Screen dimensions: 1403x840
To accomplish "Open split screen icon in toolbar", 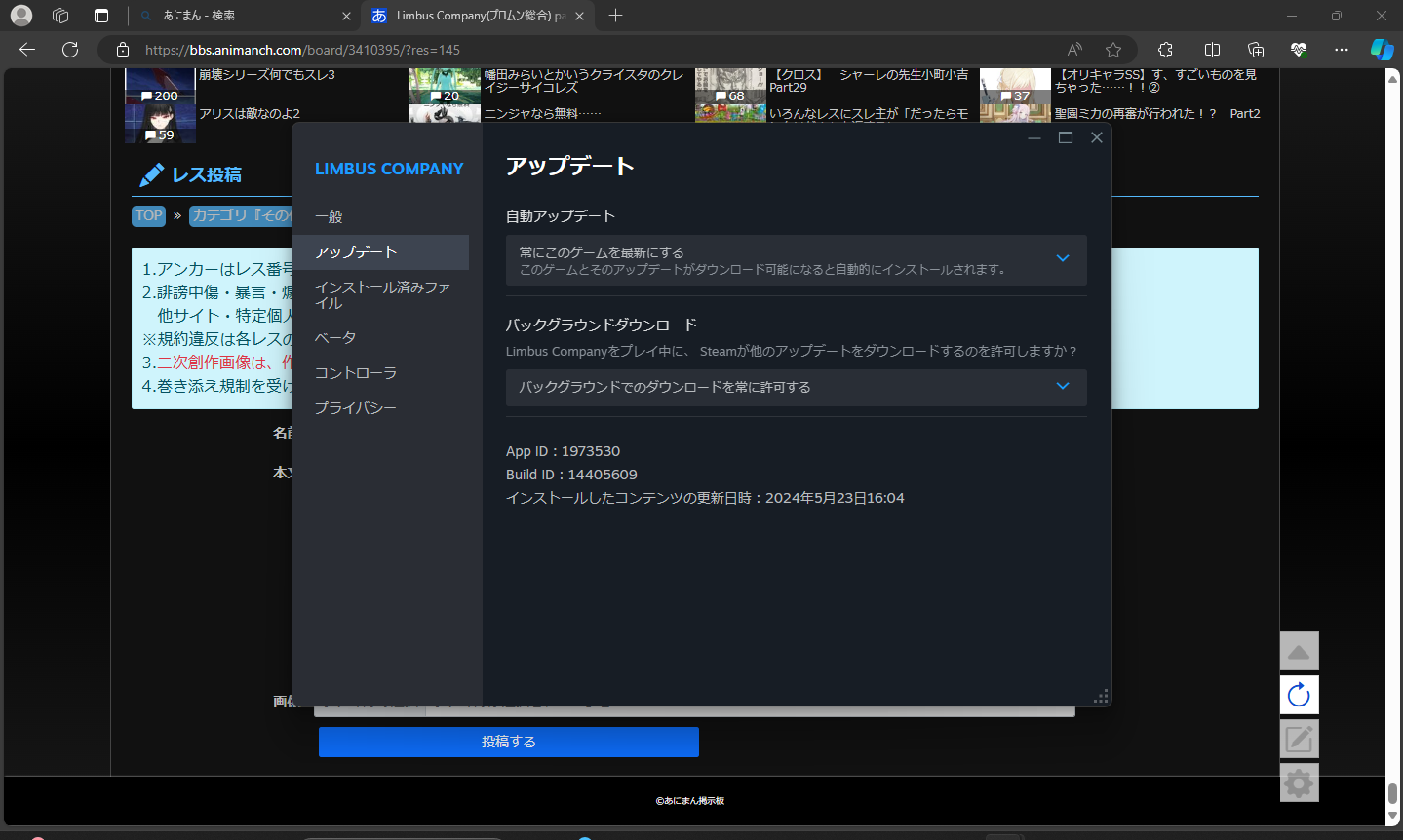I will pos(1212,50).
